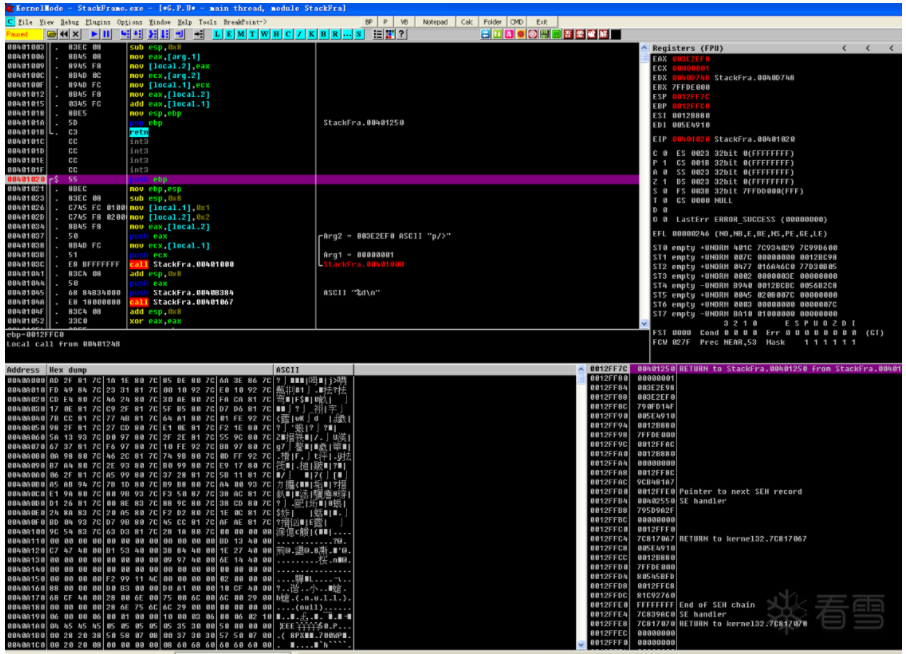Click the Step into toolbar icon
This screenshot has width=906, height=654.
point(125,35)
